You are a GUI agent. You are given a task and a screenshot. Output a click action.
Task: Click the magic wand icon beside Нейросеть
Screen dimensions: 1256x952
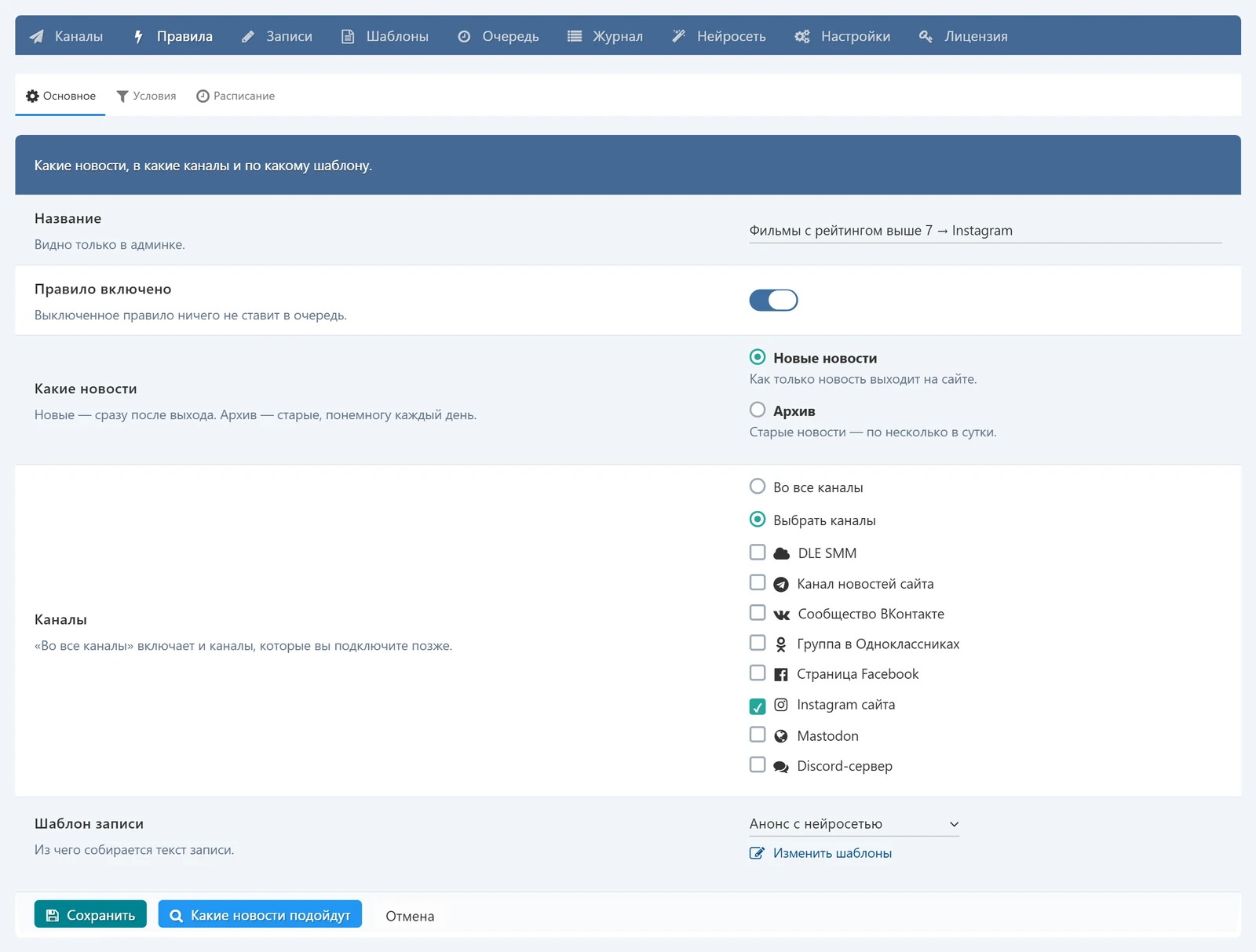[x=679, y=36]
